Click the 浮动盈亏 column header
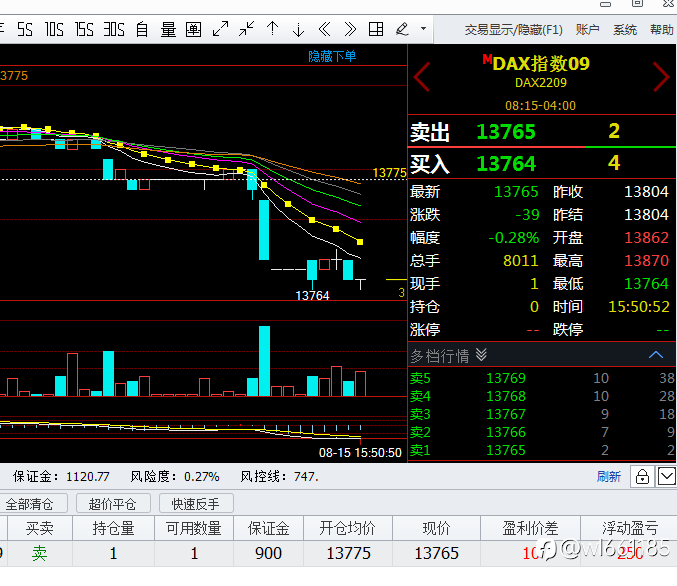 pyautogui.click(x=630, y=528)
